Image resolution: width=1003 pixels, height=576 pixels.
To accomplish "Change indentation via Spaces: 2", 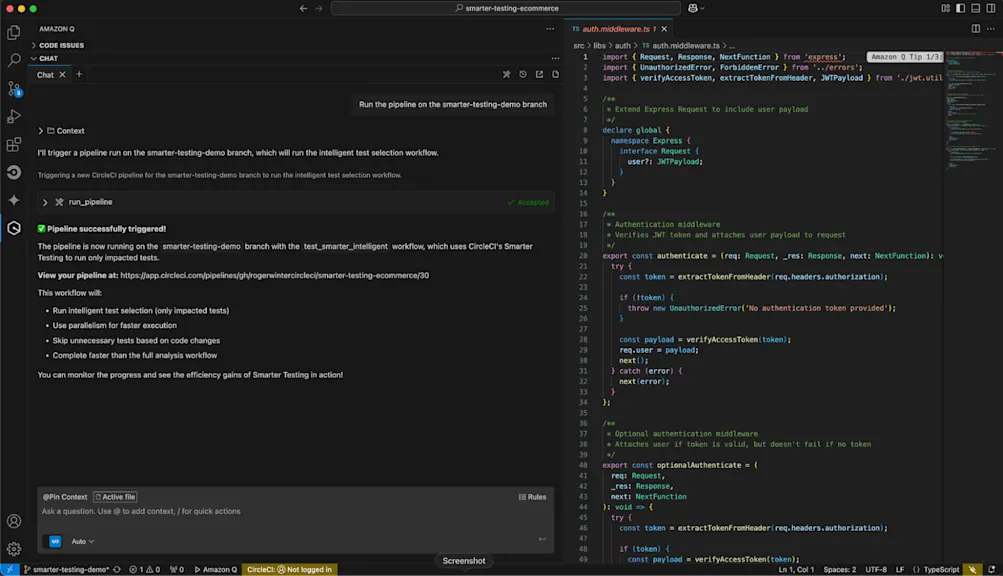I will point(839,570).
